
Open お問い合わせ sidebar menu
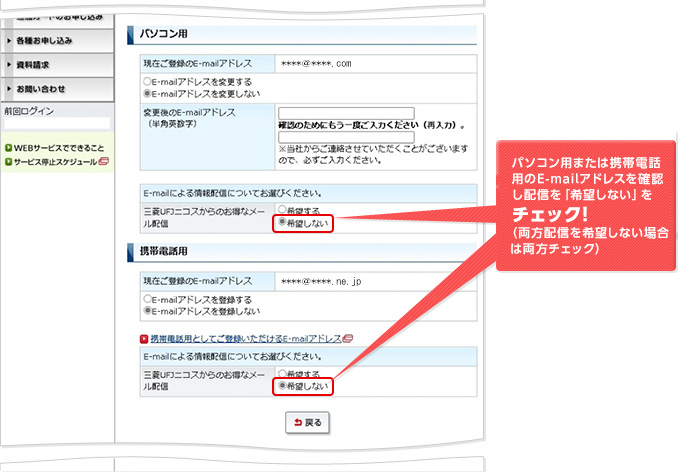click(x=57, y=89)
